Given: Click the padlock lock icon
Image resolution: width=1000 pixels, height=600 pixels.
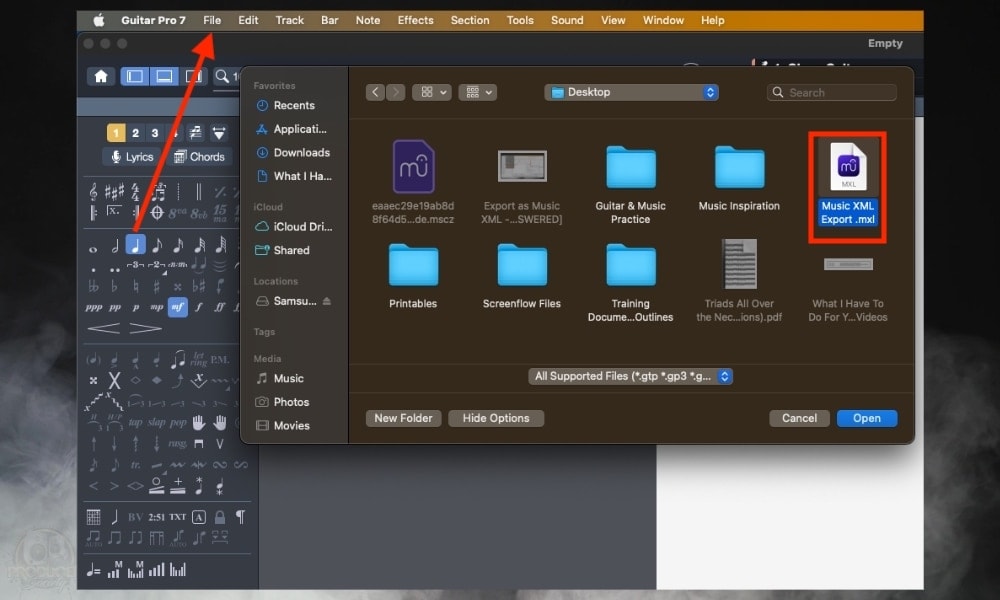Looking at the screenshot, I should pos(219,517).
